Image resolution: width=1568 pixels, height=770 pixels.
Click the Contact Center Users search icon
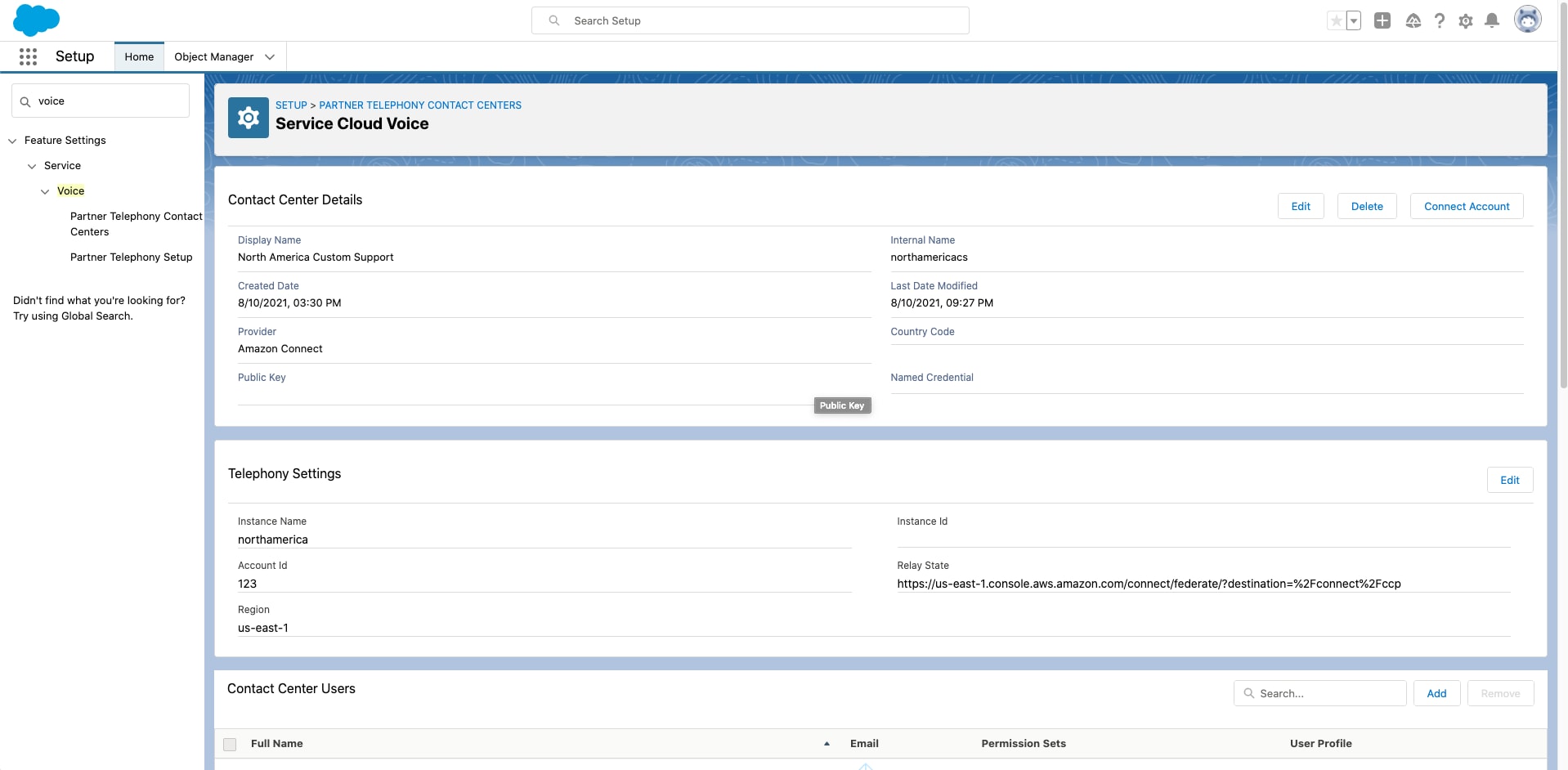click(1249, 693)
